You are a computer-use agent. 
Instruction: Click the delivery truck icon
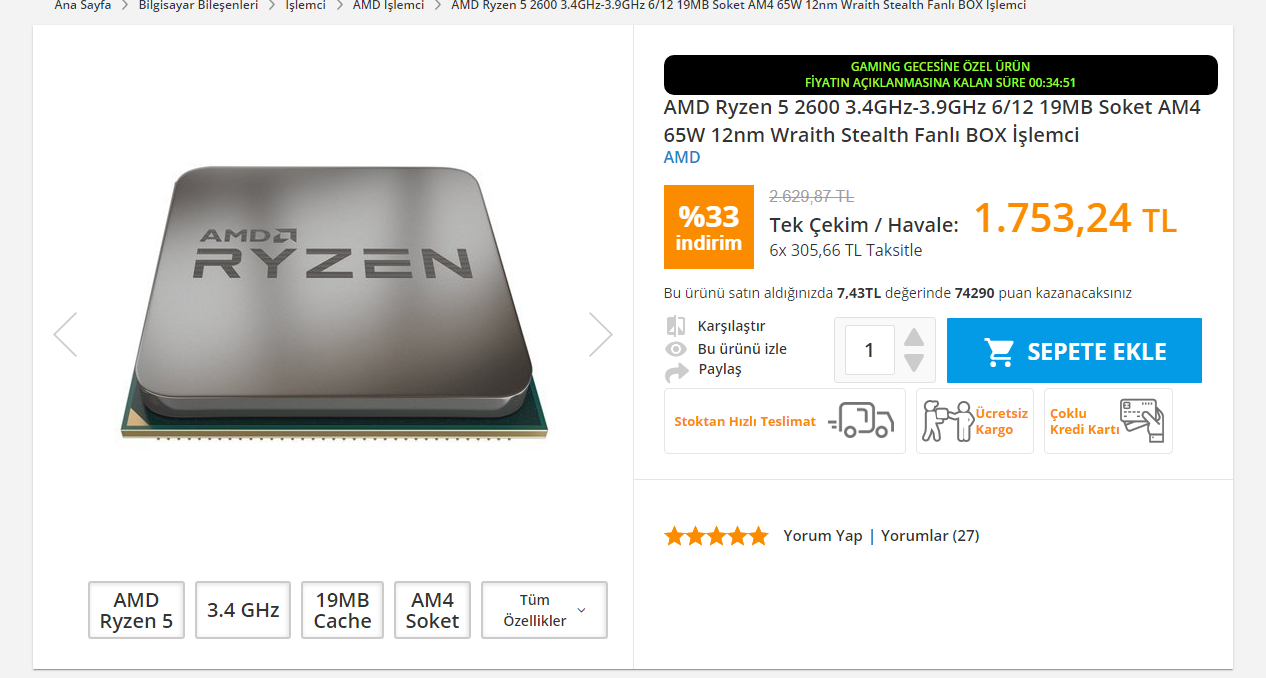point(864,421)
